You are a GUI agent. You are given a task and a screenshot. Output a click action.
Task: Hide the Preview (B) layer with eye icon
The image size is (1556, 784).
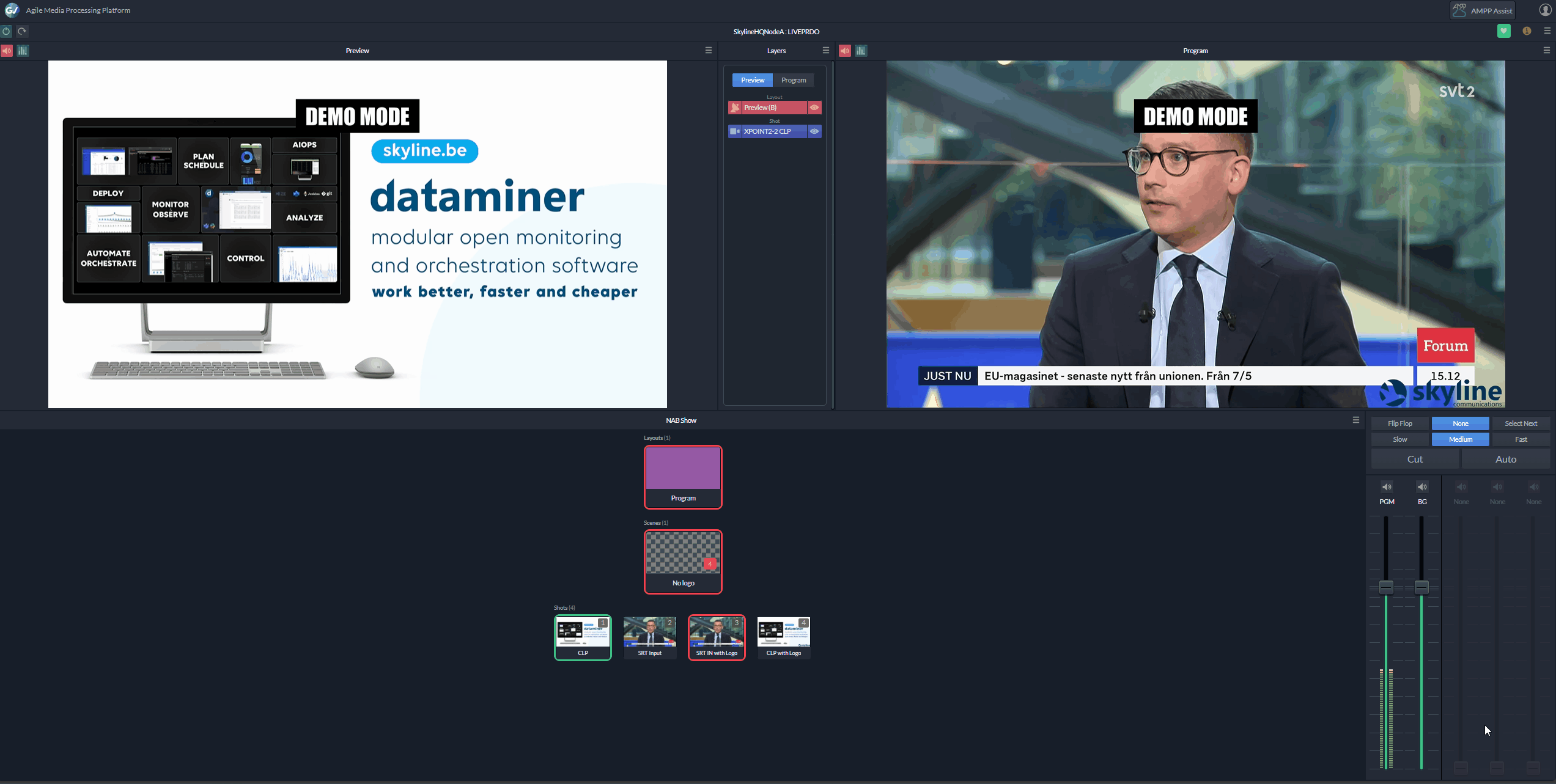pos(814,108)
